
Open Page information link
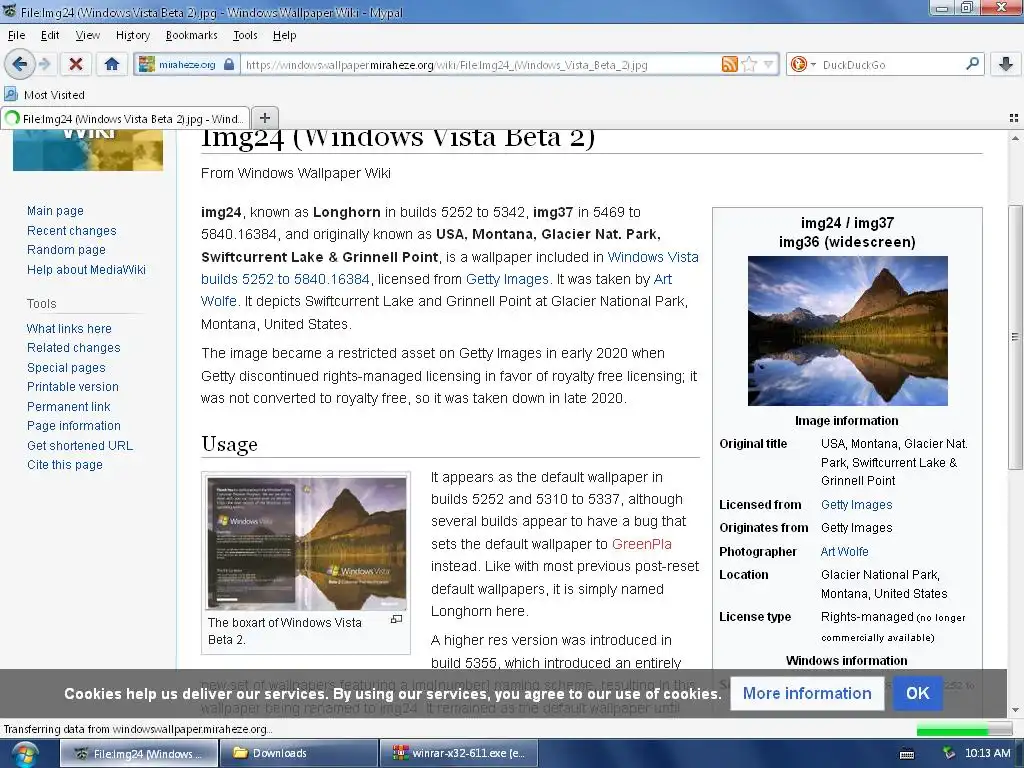click(74, 426)
